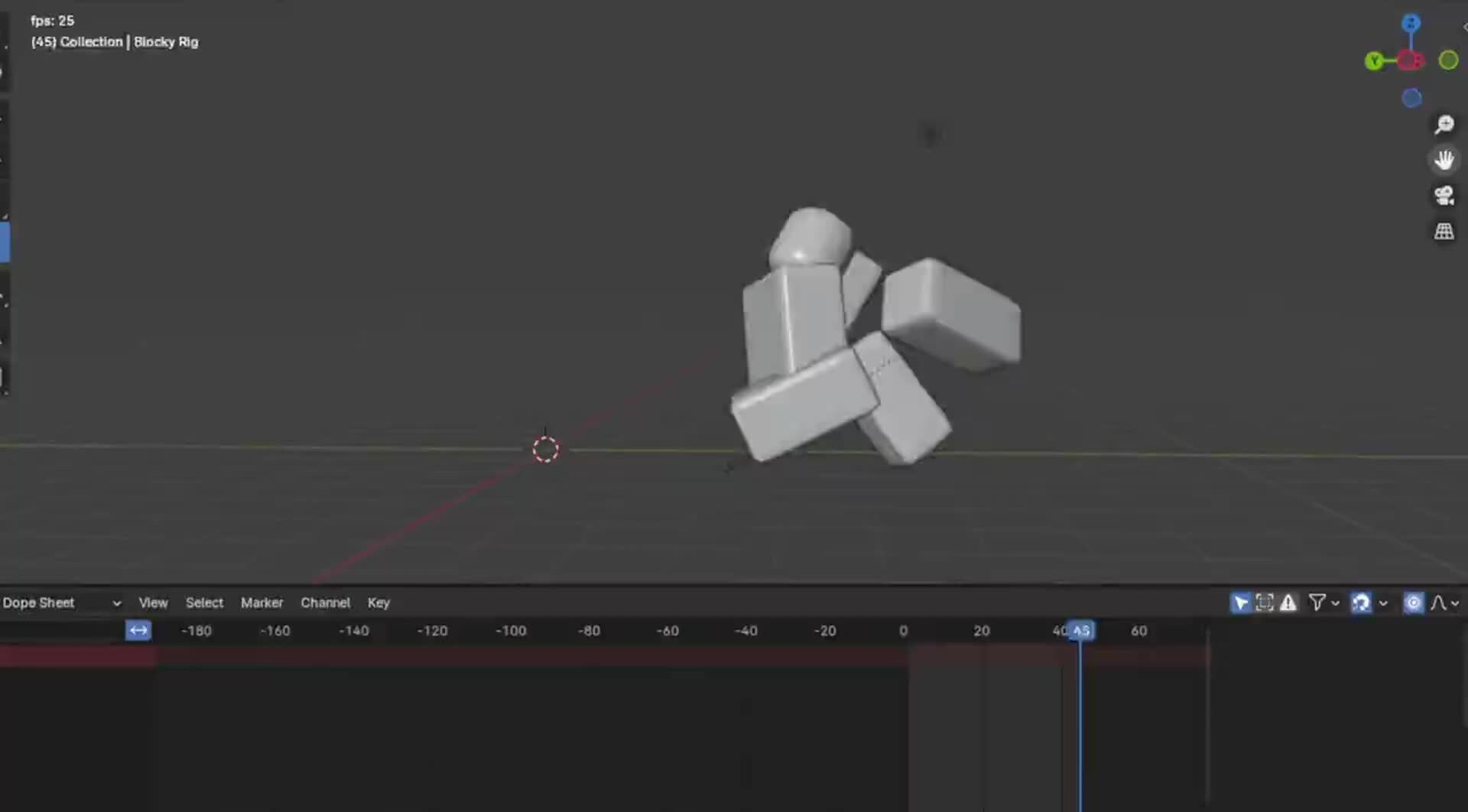Enable Only Show Selected channels filter

1265,603
